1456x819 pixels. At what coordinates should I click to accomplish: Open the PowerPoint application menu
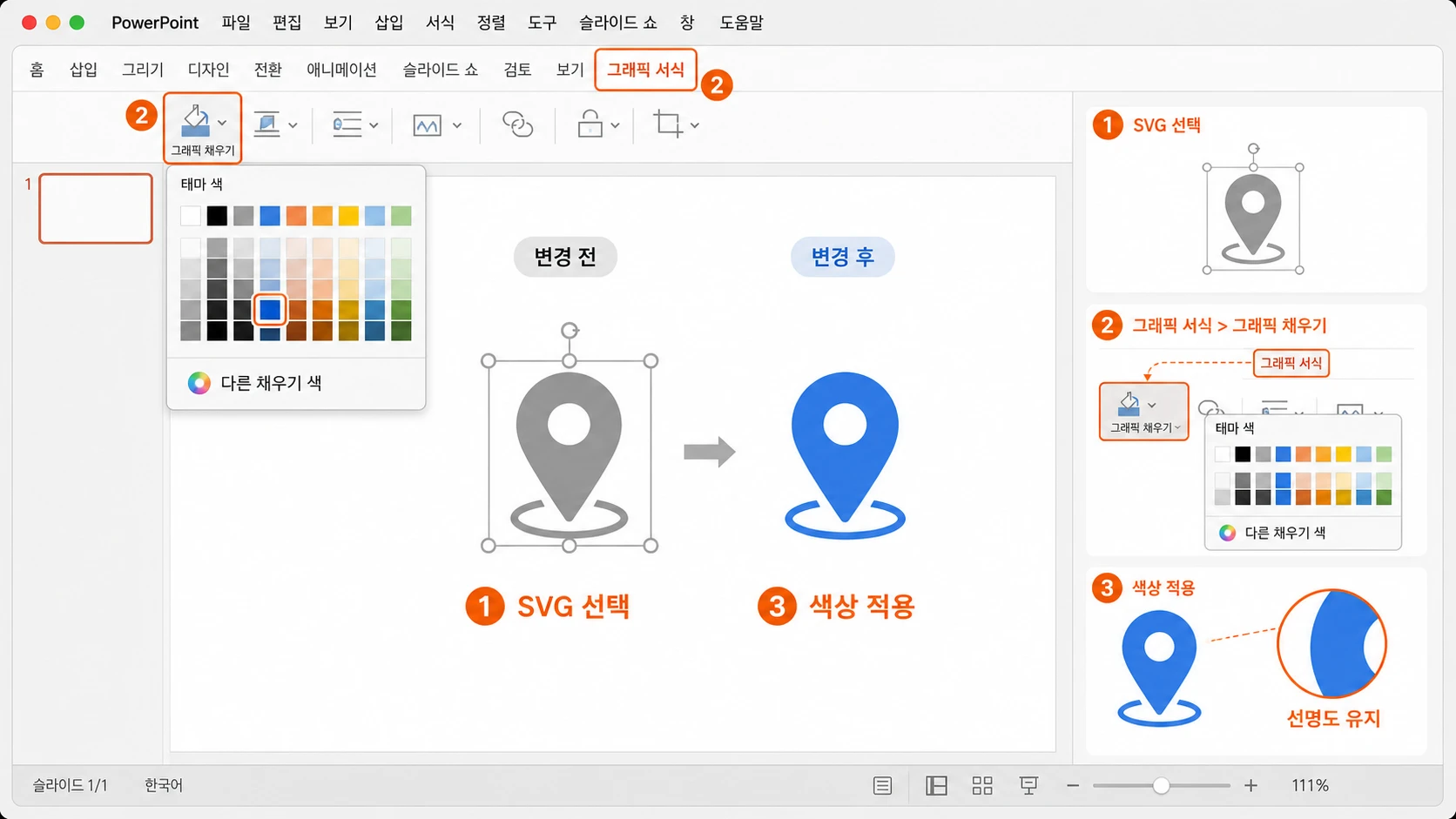(x=155, y=23)
